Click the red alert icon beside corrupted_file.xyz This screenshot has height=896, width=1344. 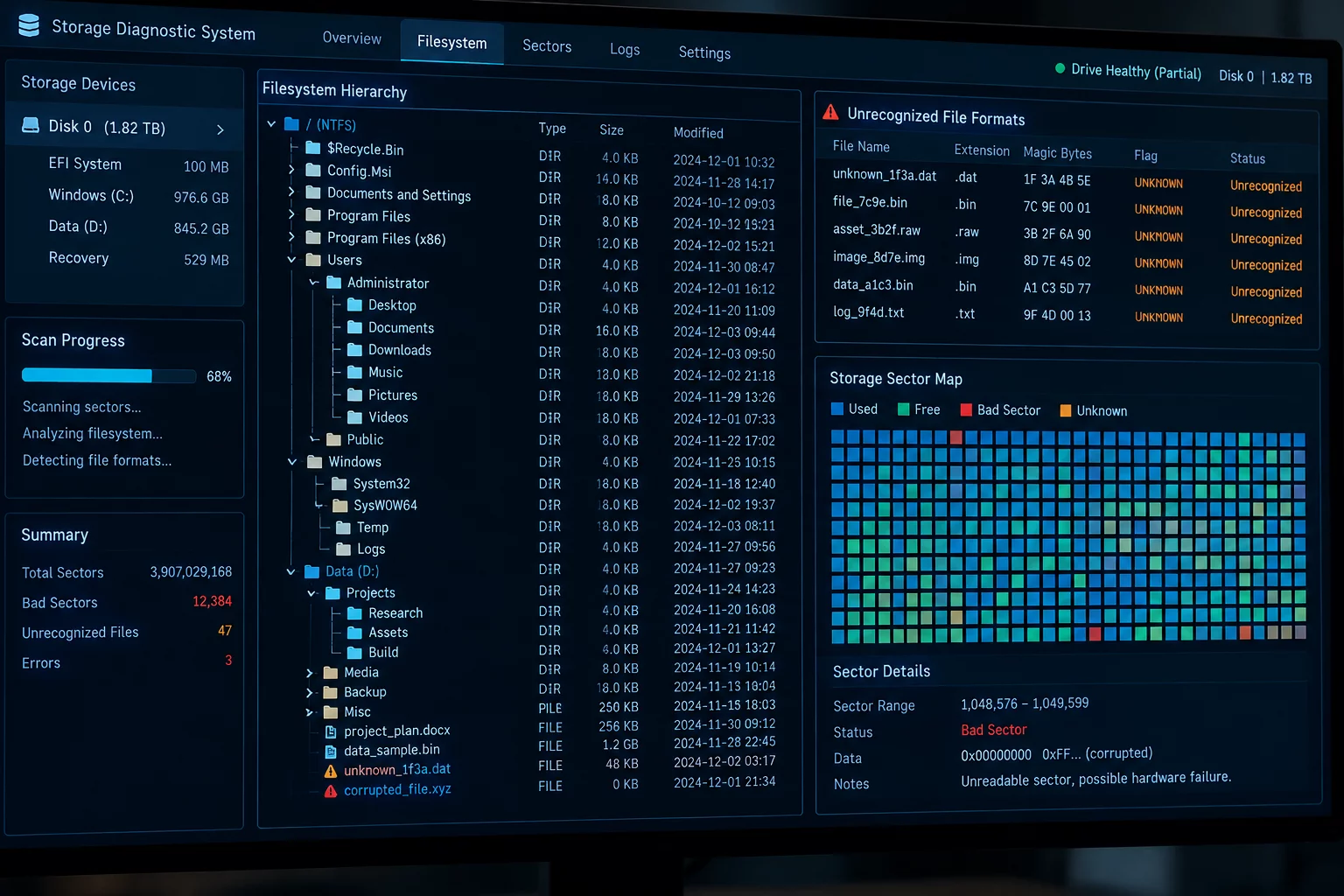click(x=331, y=791)
